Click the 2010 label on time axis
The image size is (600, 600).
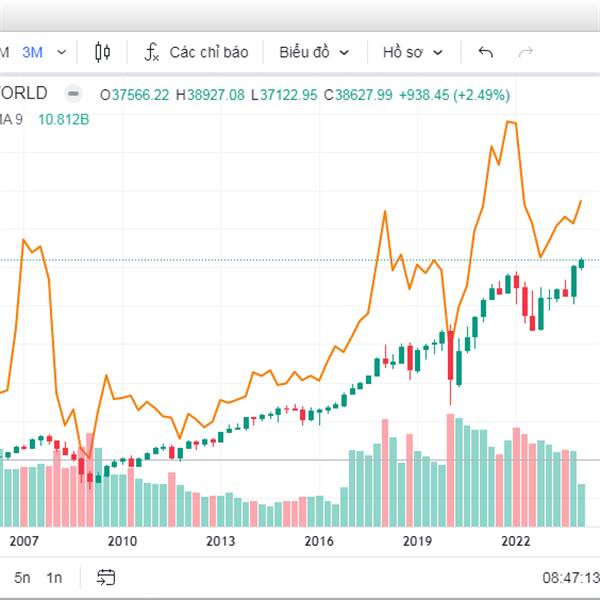(x=122, y=541)
